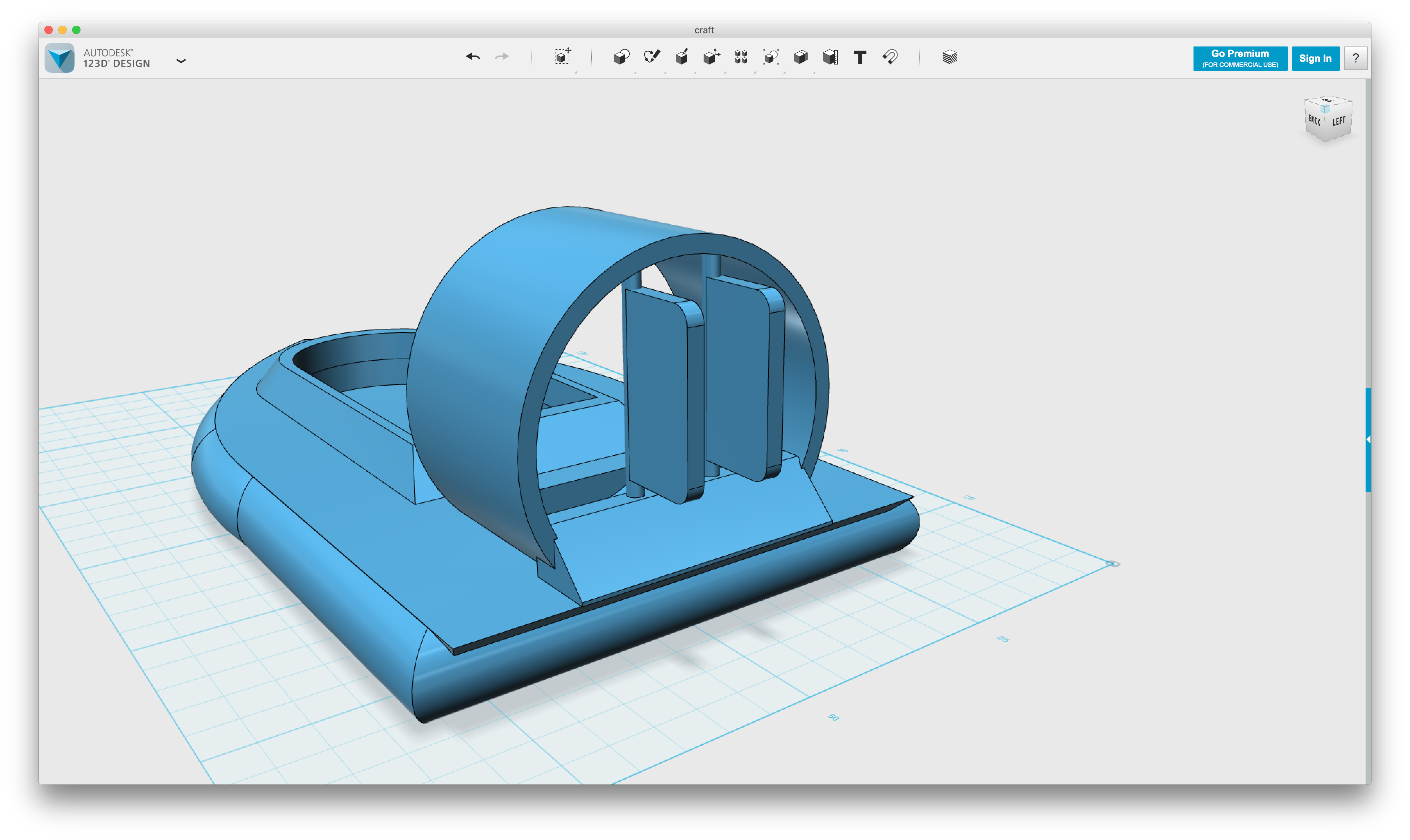1410x840 pixels.
Task: Select the Text tool
Action: [x=860, y=57]
